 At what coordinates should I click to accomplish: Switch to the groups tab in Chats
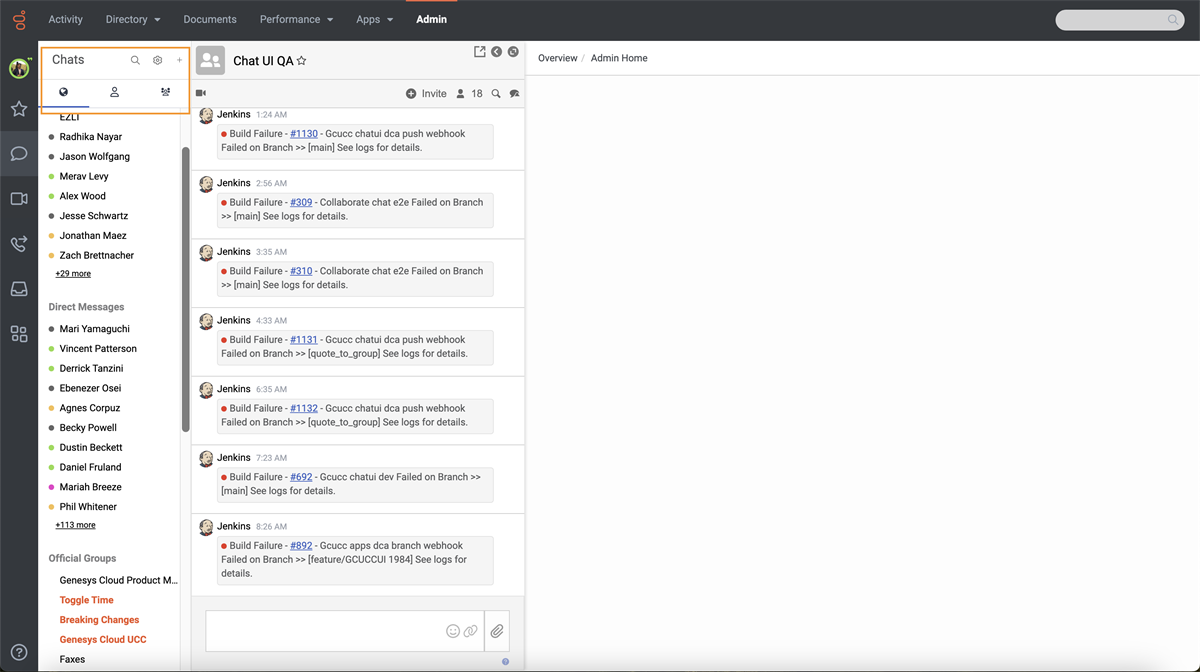pyautogui.click(x=165, y=92)
